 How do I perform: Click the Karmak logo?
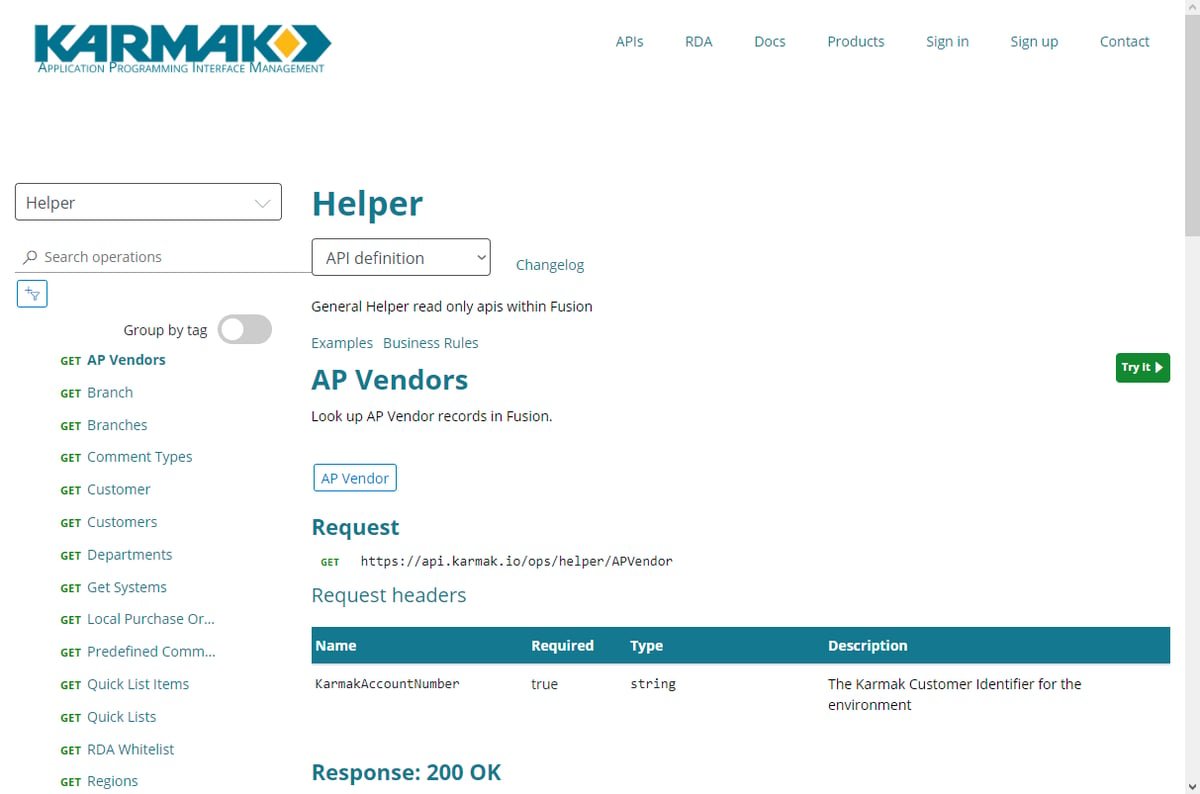tap(182, 48)
